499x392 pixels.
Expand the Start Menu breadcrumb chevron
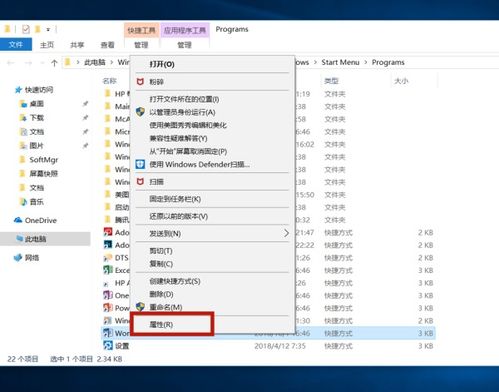click(x=366, y=62)
